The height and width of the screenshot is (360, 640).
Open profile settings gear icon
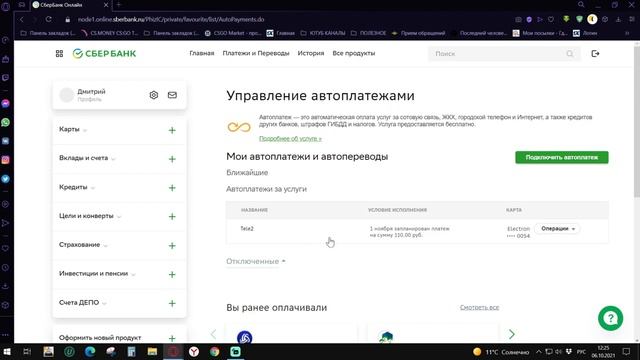(x=153, y=95)
